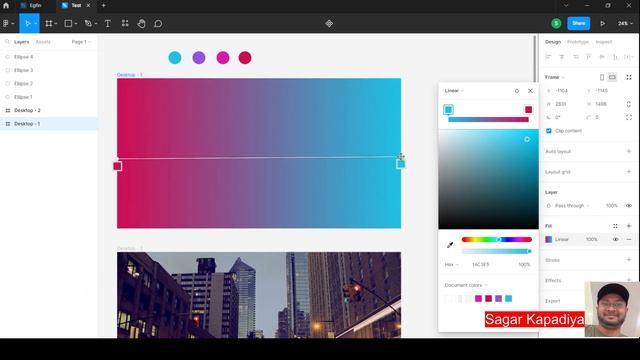
Task: Click the component icon in top toolbar
Action: [x=329, y=24]
